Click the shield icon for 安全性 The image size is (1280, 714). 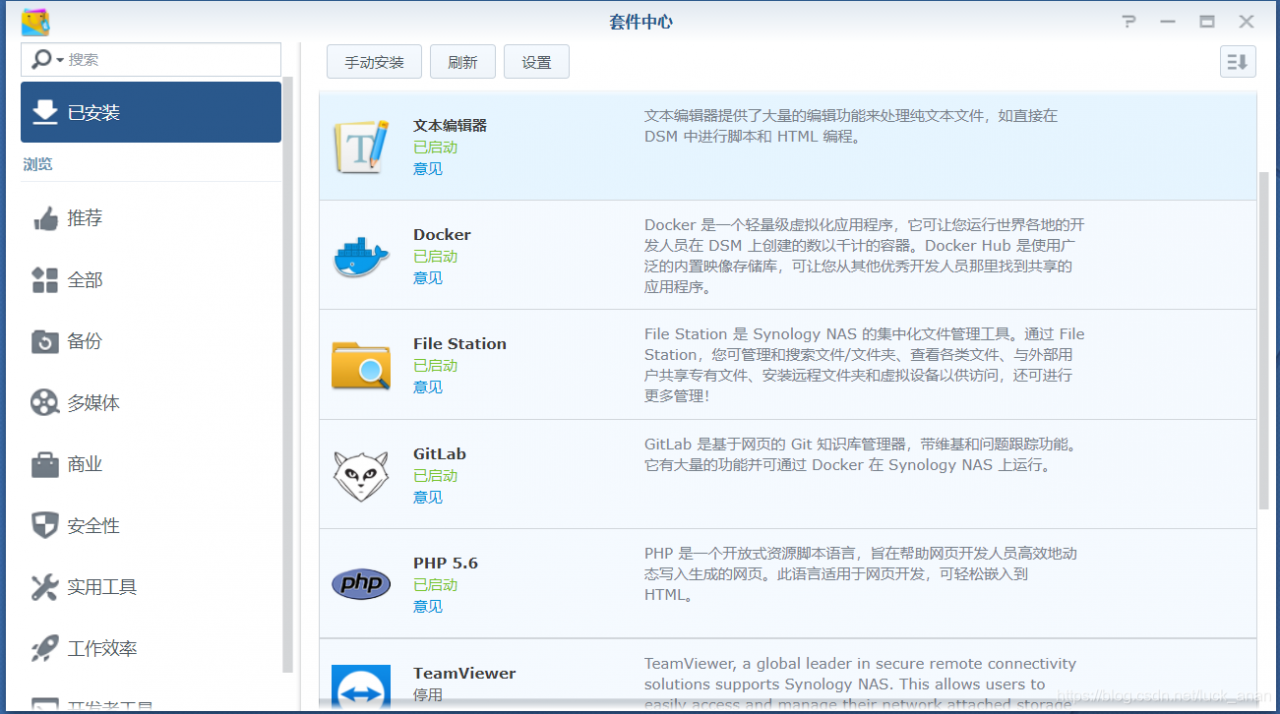(45, 526)
